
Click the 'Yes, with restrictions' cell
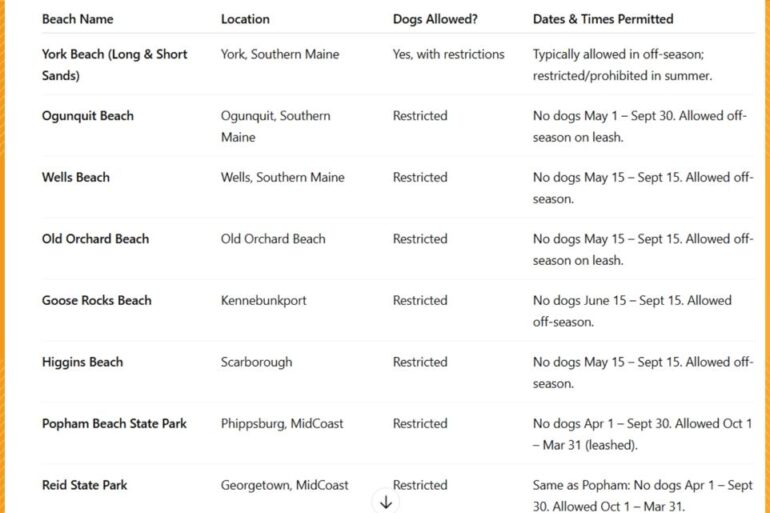click(x=448, y=54)
